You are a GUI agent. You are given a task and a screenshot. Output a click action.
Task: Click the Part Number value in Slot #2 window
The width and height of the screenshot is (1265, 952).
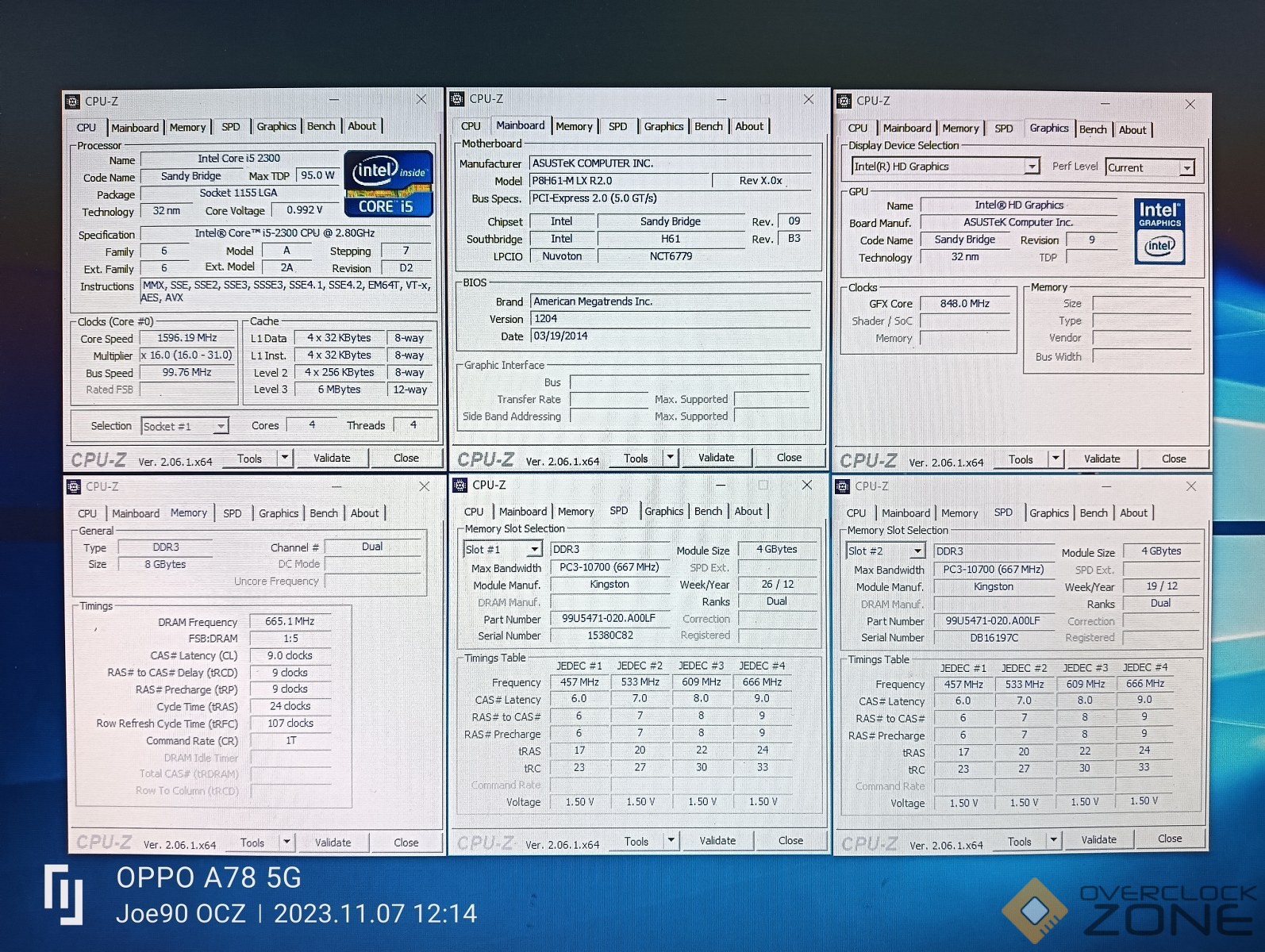[x=994, y=621]
